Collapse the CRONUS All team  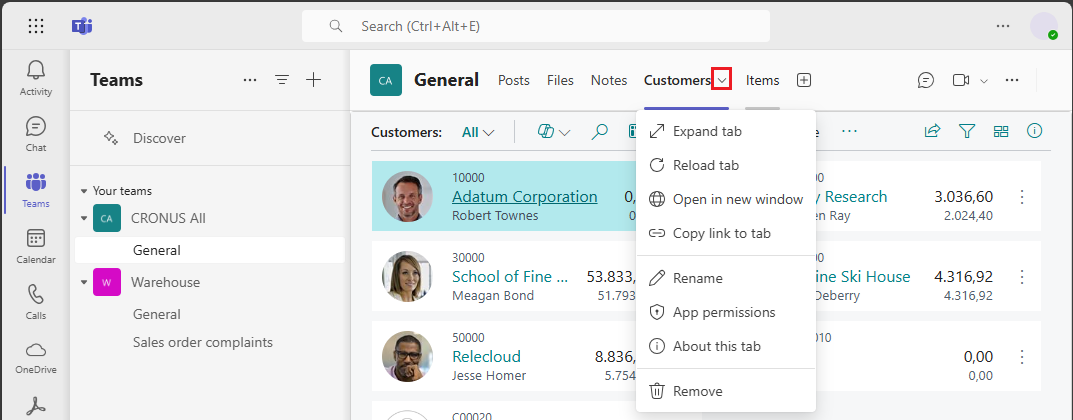pos(84,218)
